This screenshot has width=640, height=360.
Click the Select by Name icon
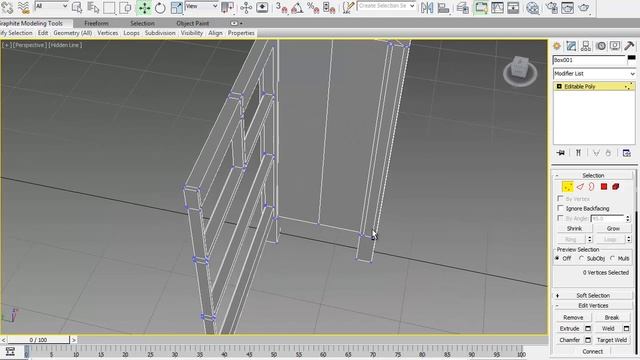pyautogui.click(x=93, y=7)
